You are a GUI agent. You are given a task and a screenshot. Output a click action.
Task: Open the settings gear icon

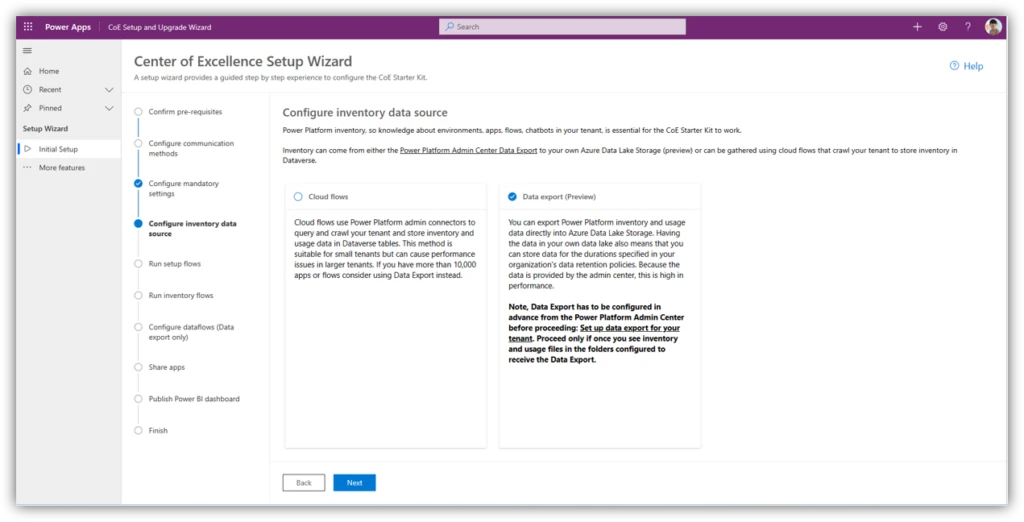943,27
